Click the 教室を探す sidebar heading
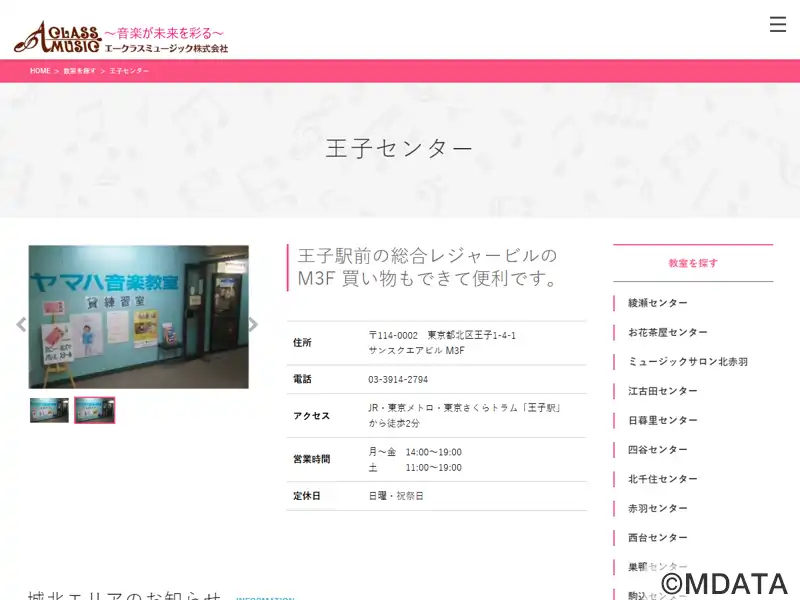 point(693,263)
